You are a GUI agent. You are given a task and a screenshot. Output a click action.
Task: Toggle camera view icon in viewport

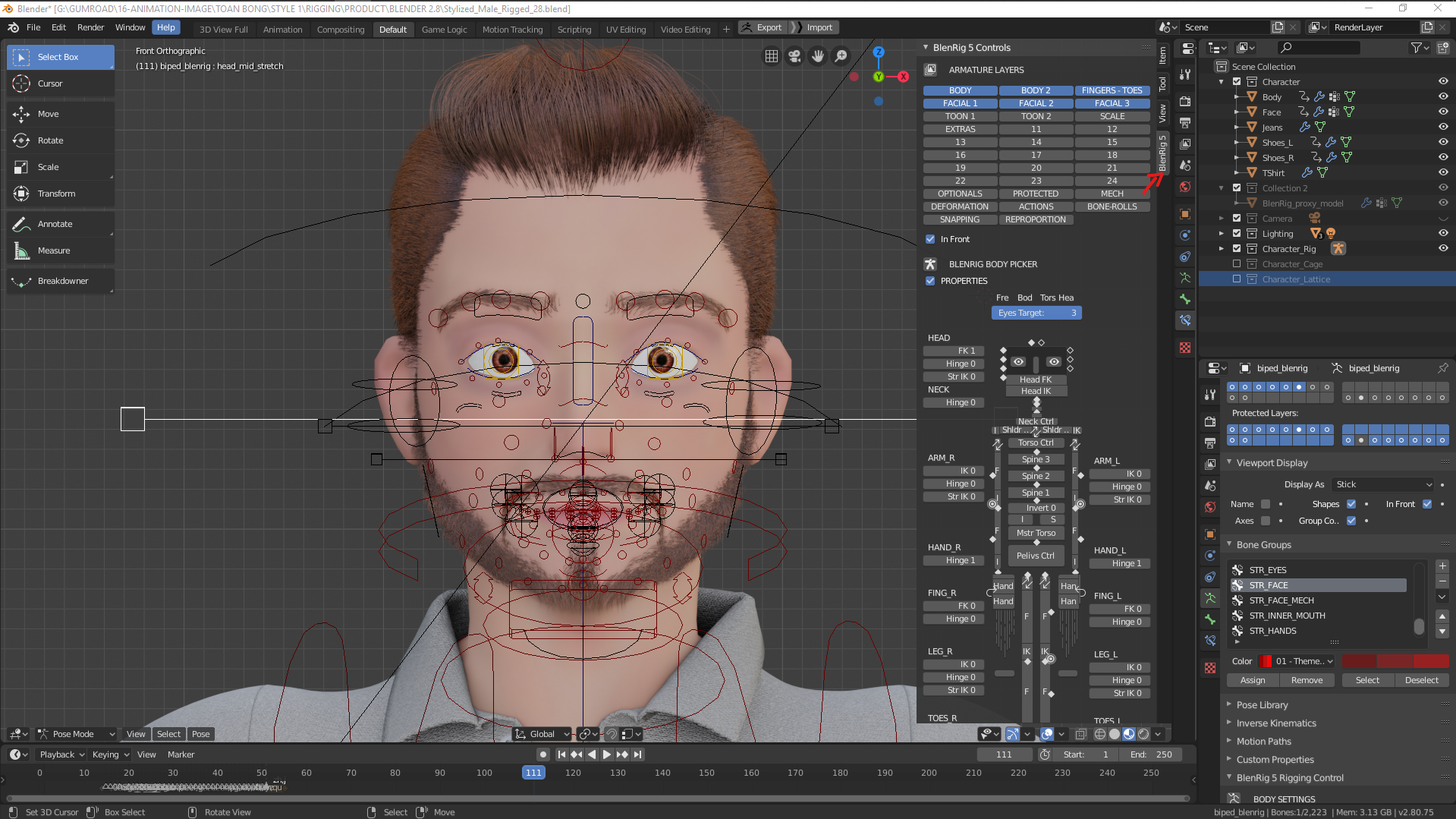[x=794, y=56]
